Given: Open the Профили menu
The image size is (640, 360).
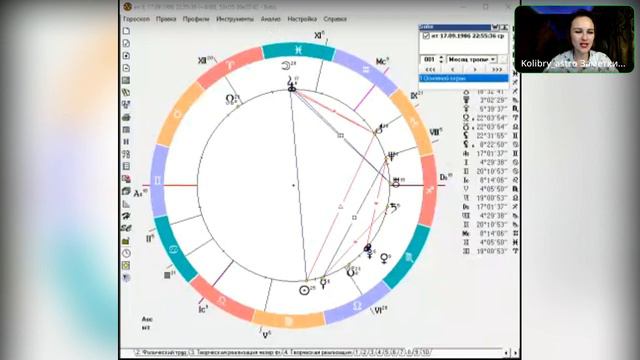Looking at the screenshot, I should click(196, 19).
